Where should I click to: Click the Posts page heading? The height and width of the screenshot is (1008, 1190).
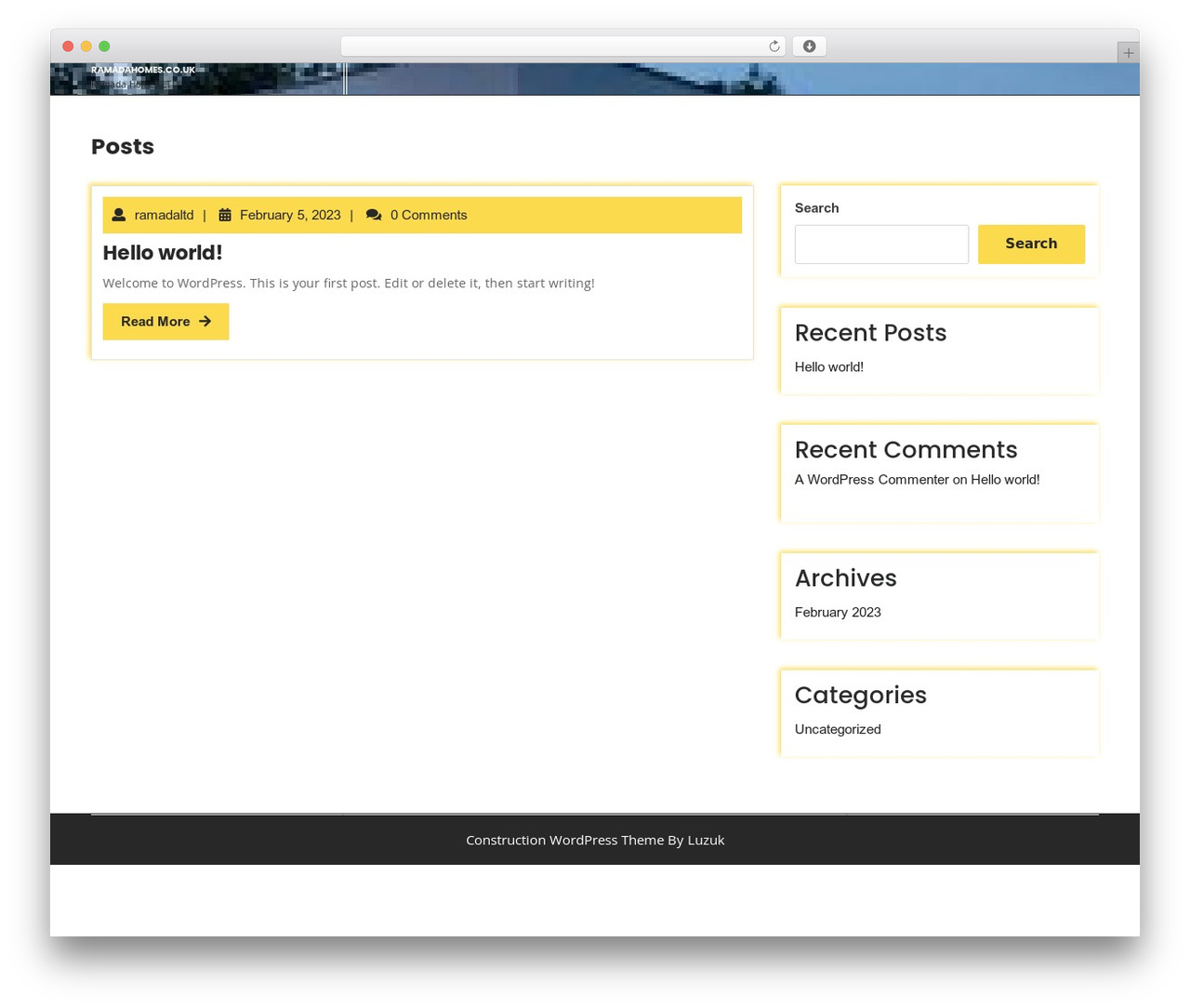123,147
